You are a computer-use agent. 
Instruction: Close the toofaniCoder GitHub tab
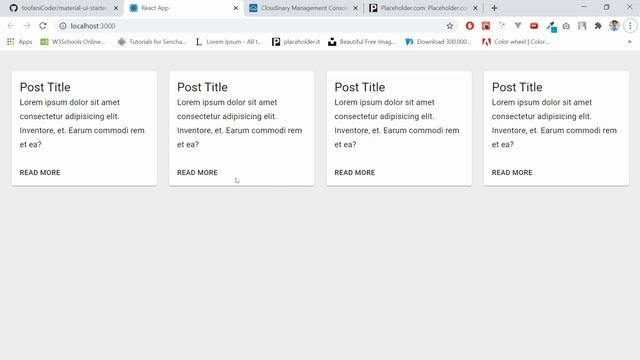[x=116, y=8]
